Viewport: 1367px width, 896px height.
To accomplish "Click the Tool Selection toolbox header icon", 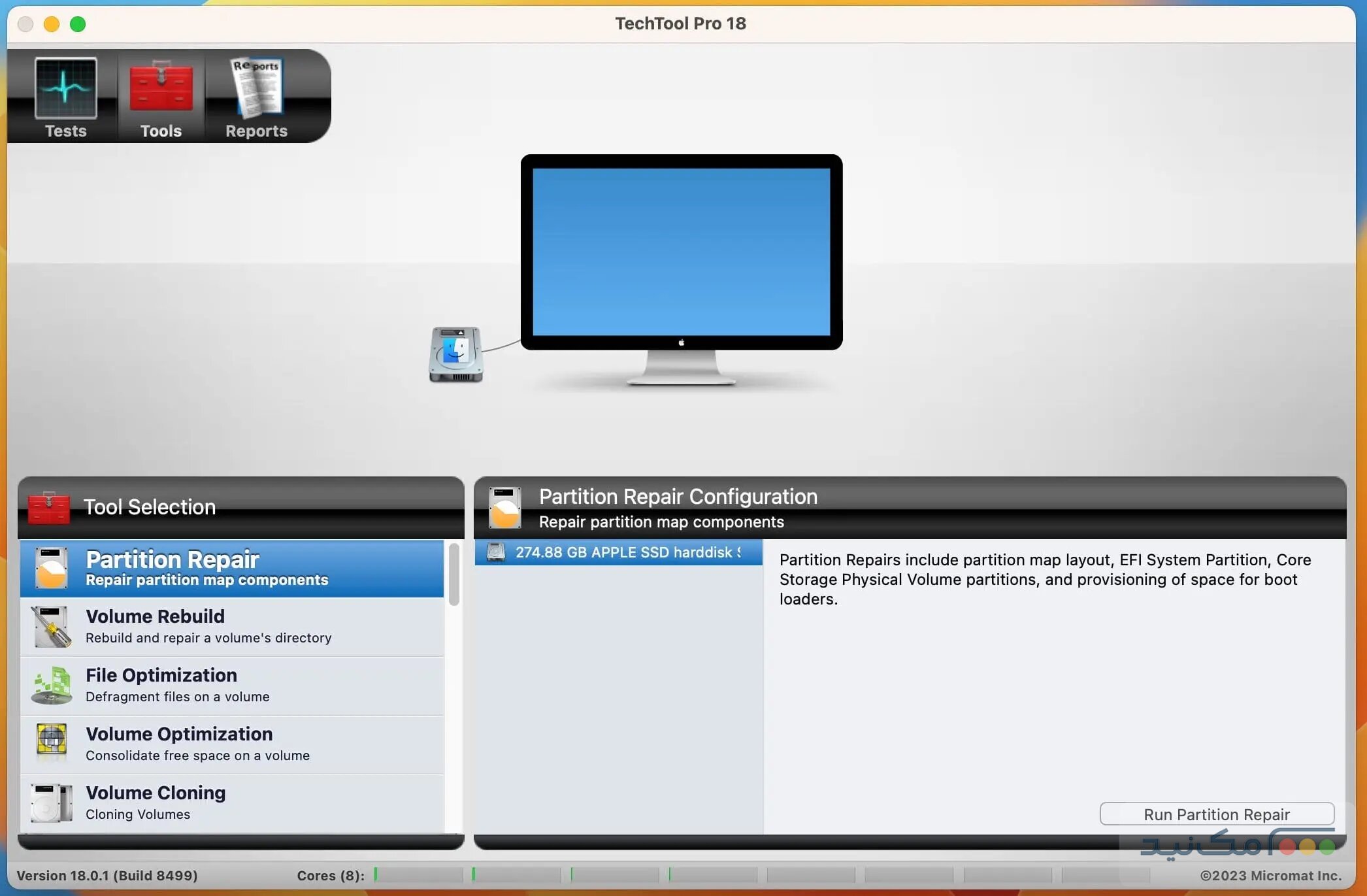I will (x=49, y=507).
